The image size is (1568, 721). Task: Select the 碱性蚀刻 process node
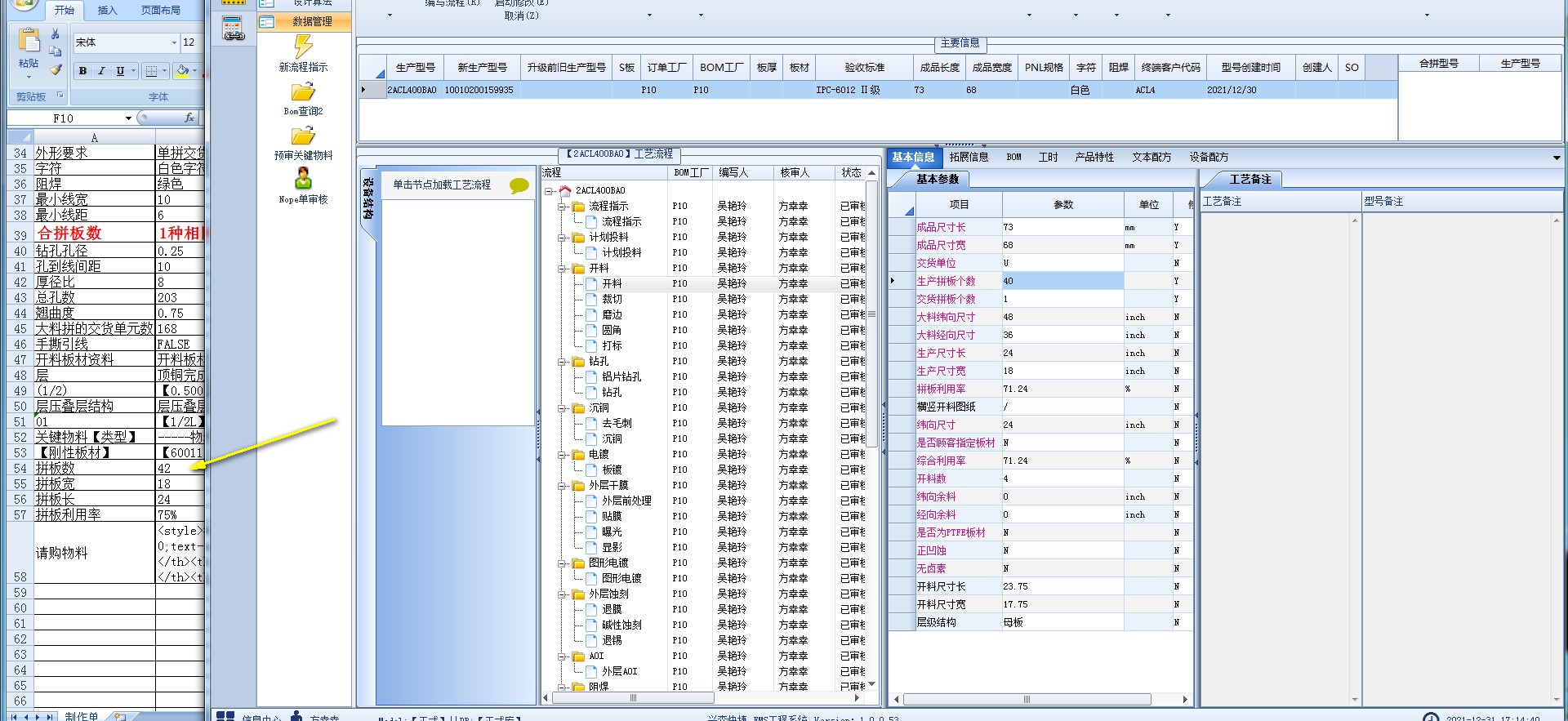pyautogui.click(x=621, y=625)
